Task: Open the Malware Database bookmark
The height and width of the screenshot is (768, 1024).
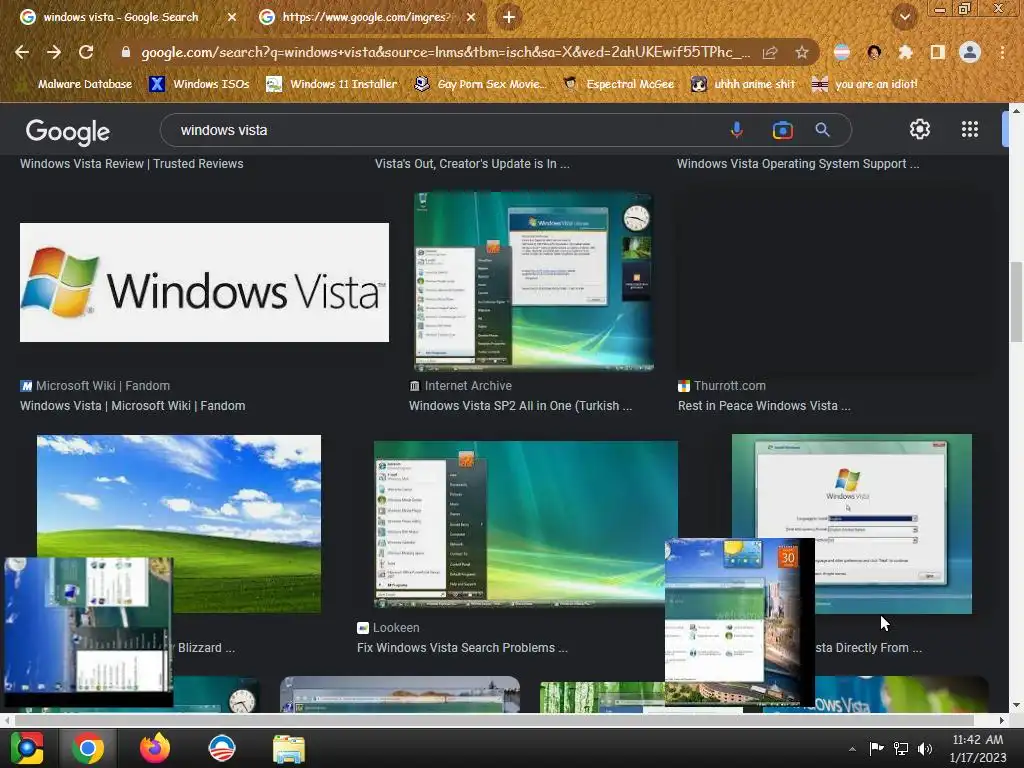Action: (85, 84)
